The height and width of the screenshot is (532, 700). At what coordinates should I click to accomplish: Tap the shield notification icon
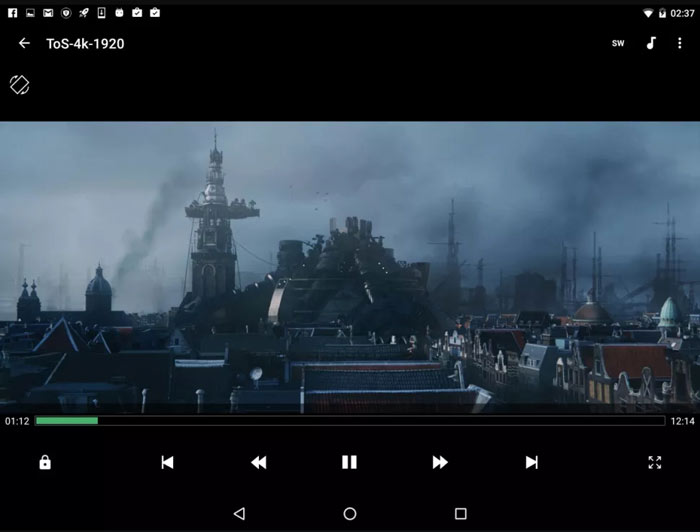66,13
